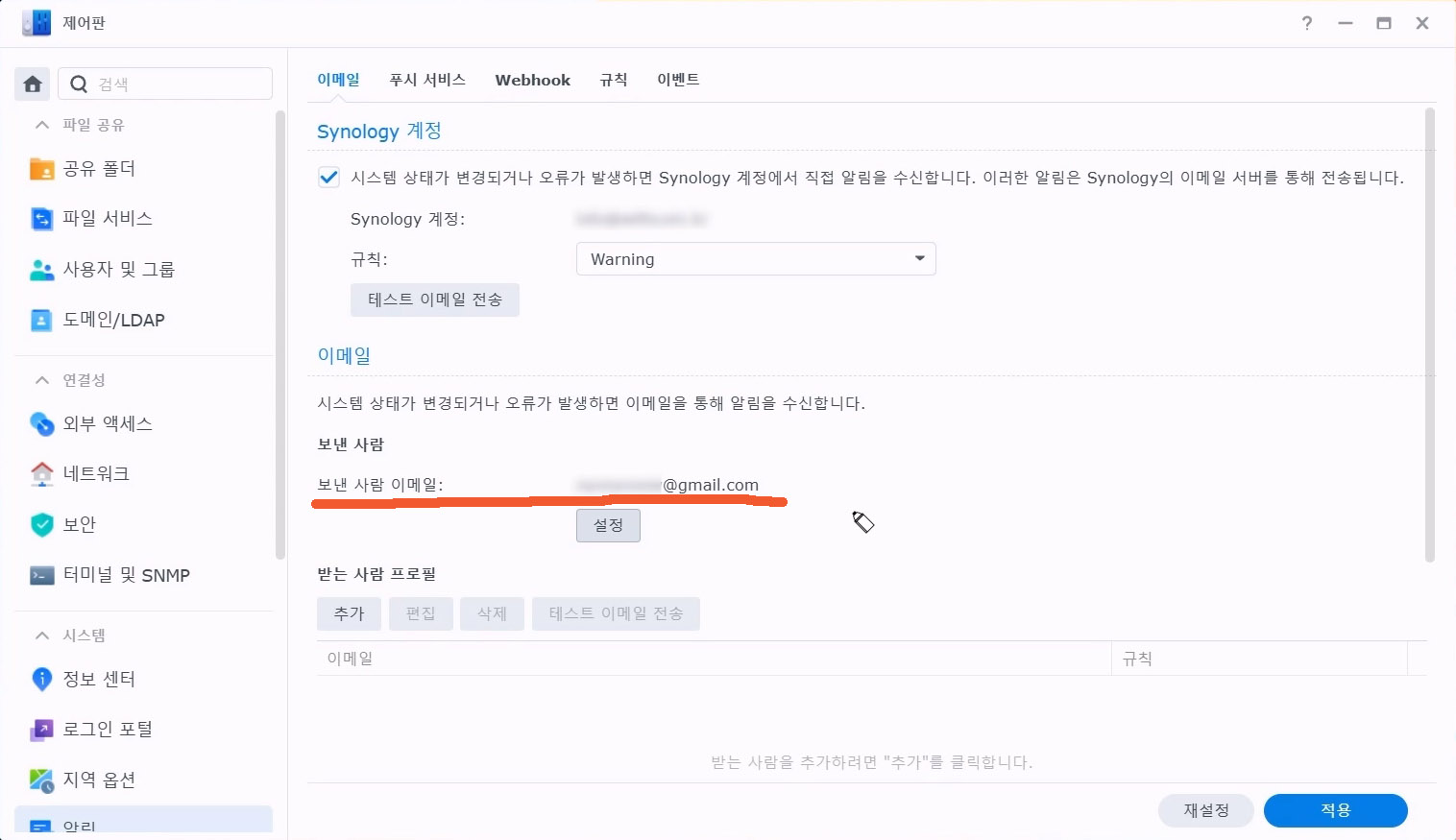
Task: Open Shared Folder (공유 폴더) icon
Action: point(41,169)
